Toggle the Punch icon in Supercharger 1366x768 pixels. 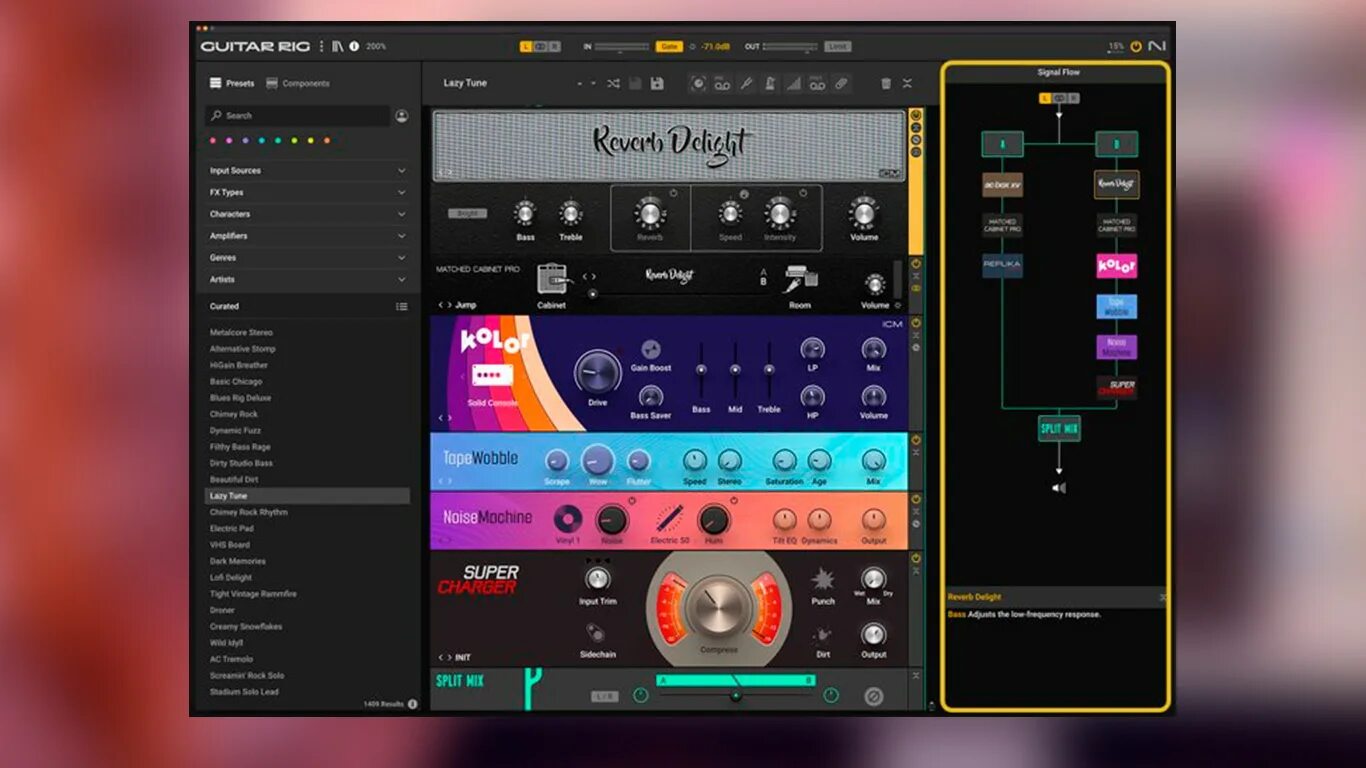[823, 580]
